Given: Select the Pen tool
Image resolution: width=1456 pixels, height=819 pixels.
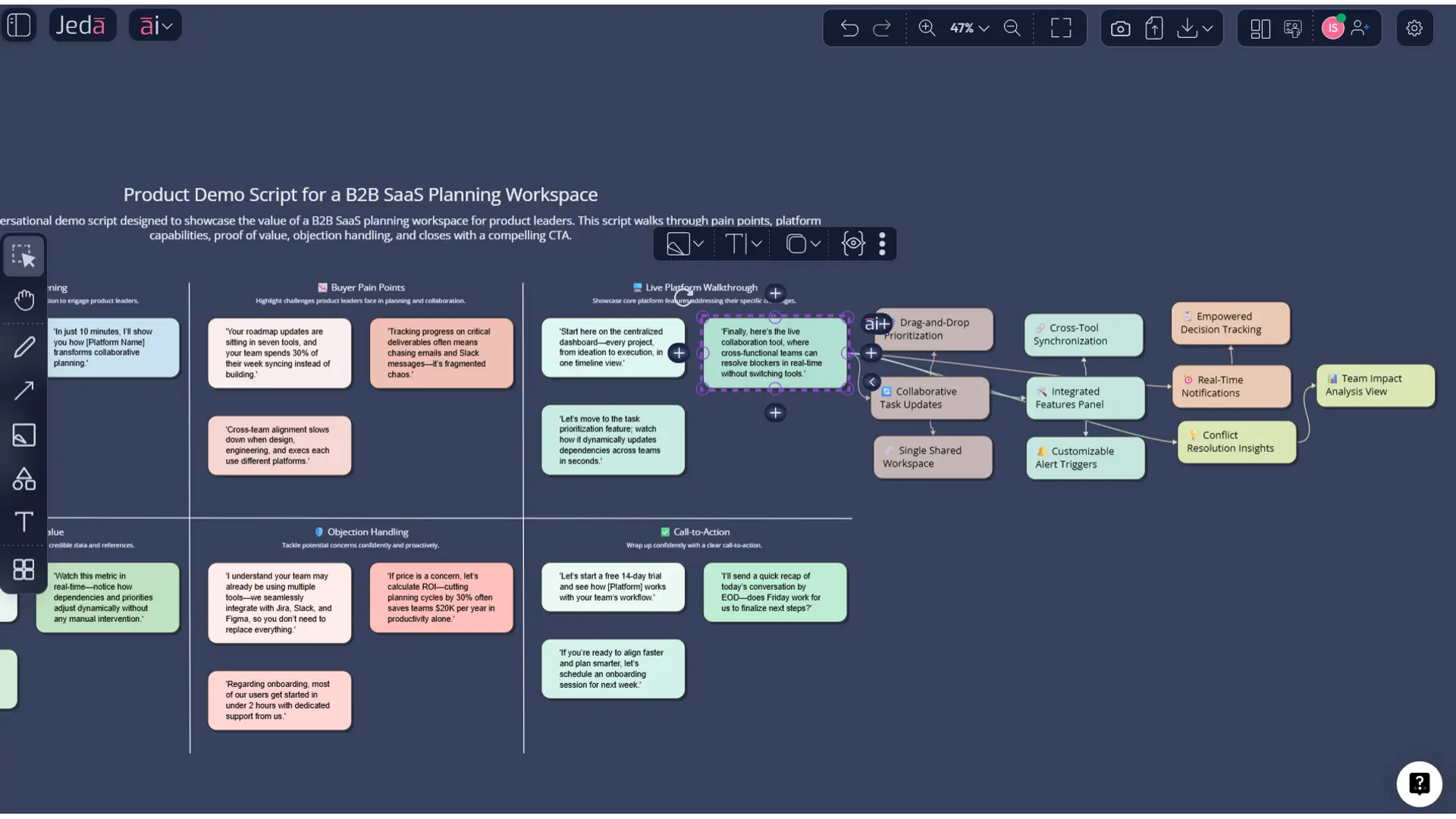Looking at the screenshot, I should pos(24,347).
